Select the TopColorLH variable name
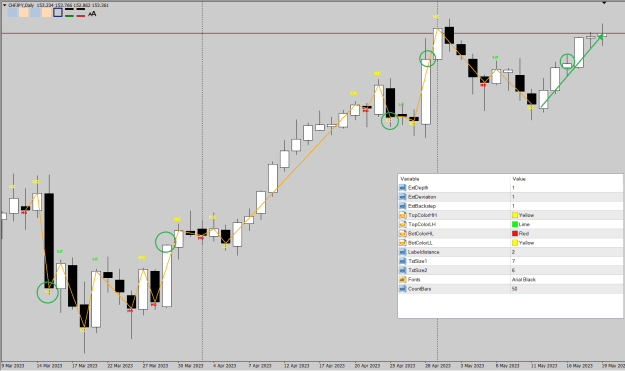The height and width of the screenshot is (371, 625). tap(422, 224)
